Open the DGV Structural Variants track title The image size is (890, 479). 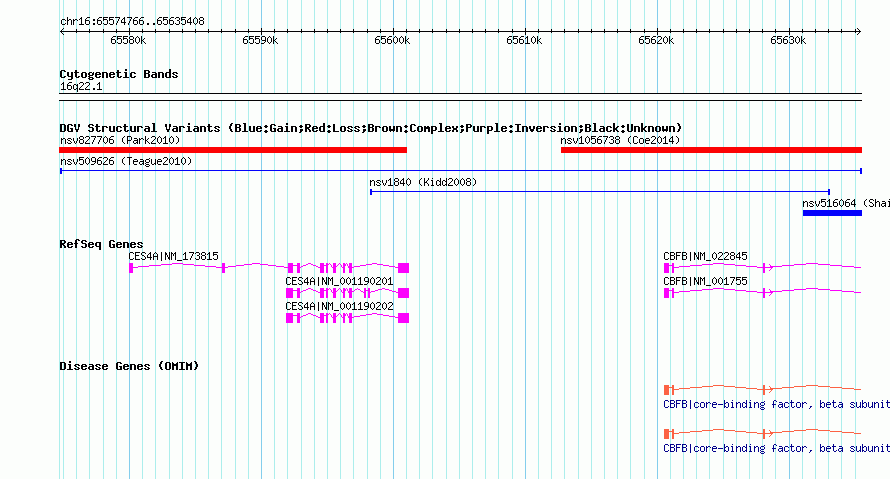click(371, 128)
